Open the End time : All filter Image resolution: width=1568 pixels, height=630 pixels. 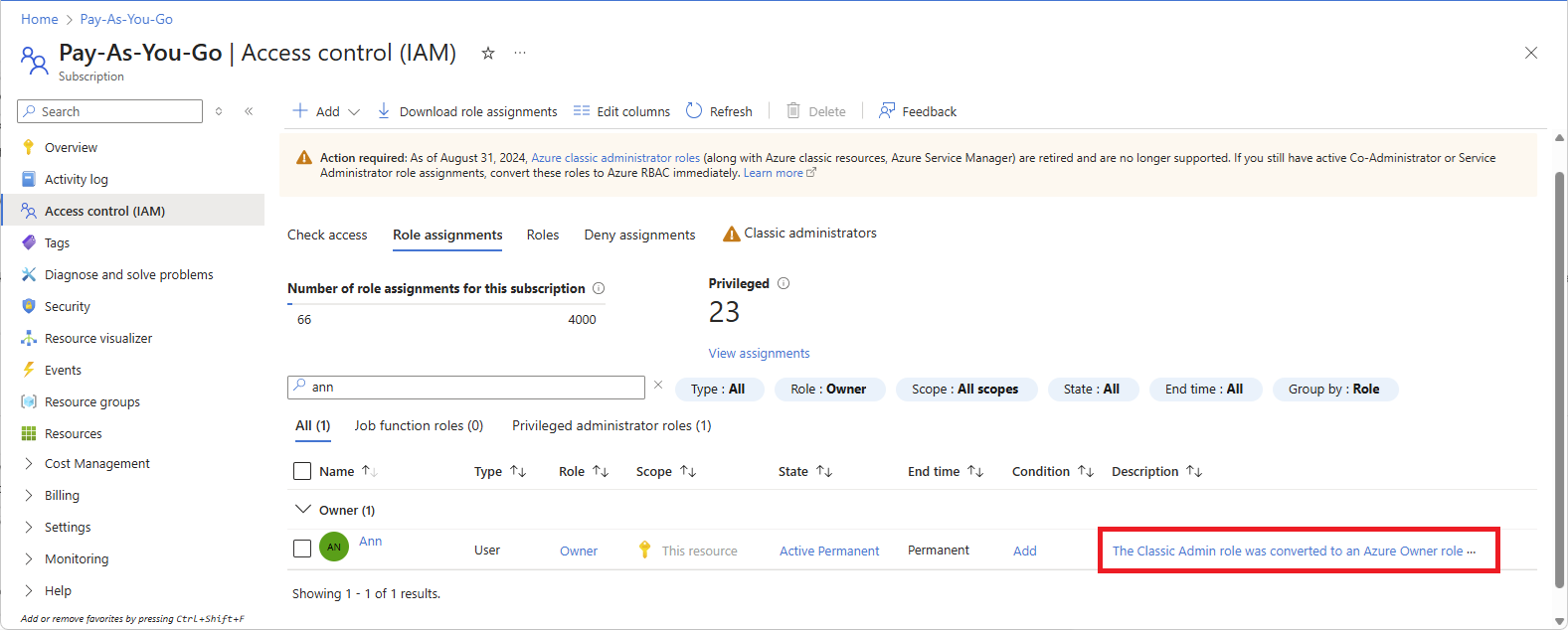tap(1204, 389)
